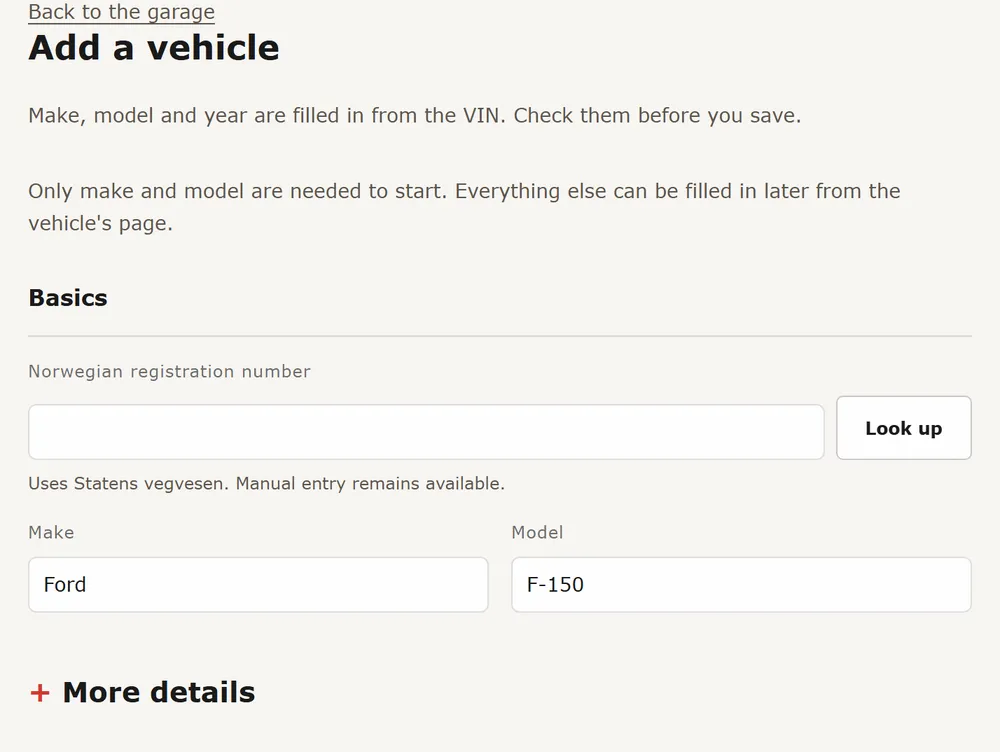Click the Look up button

[904, 428]
